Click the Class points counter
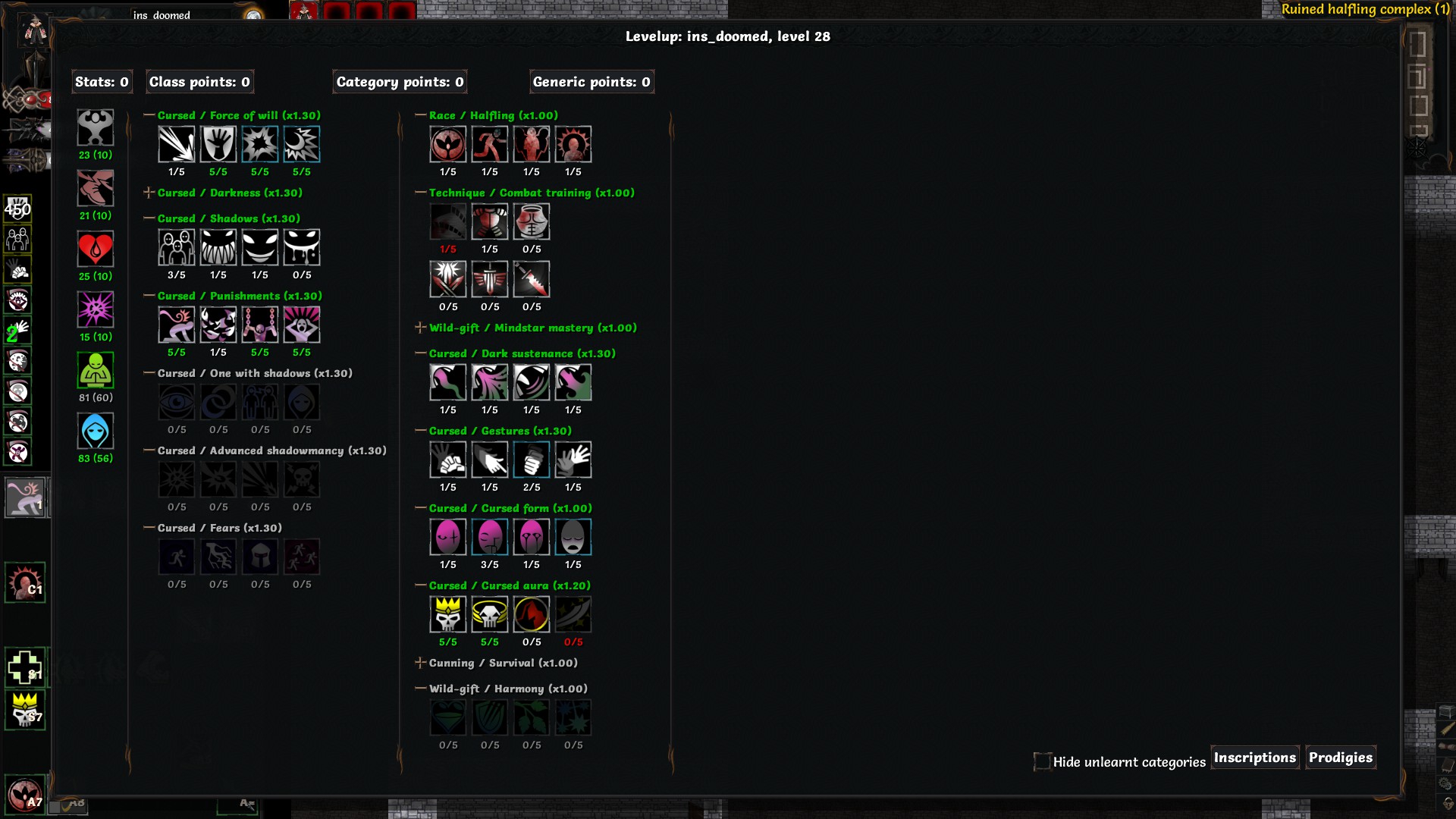 (199, 82)
